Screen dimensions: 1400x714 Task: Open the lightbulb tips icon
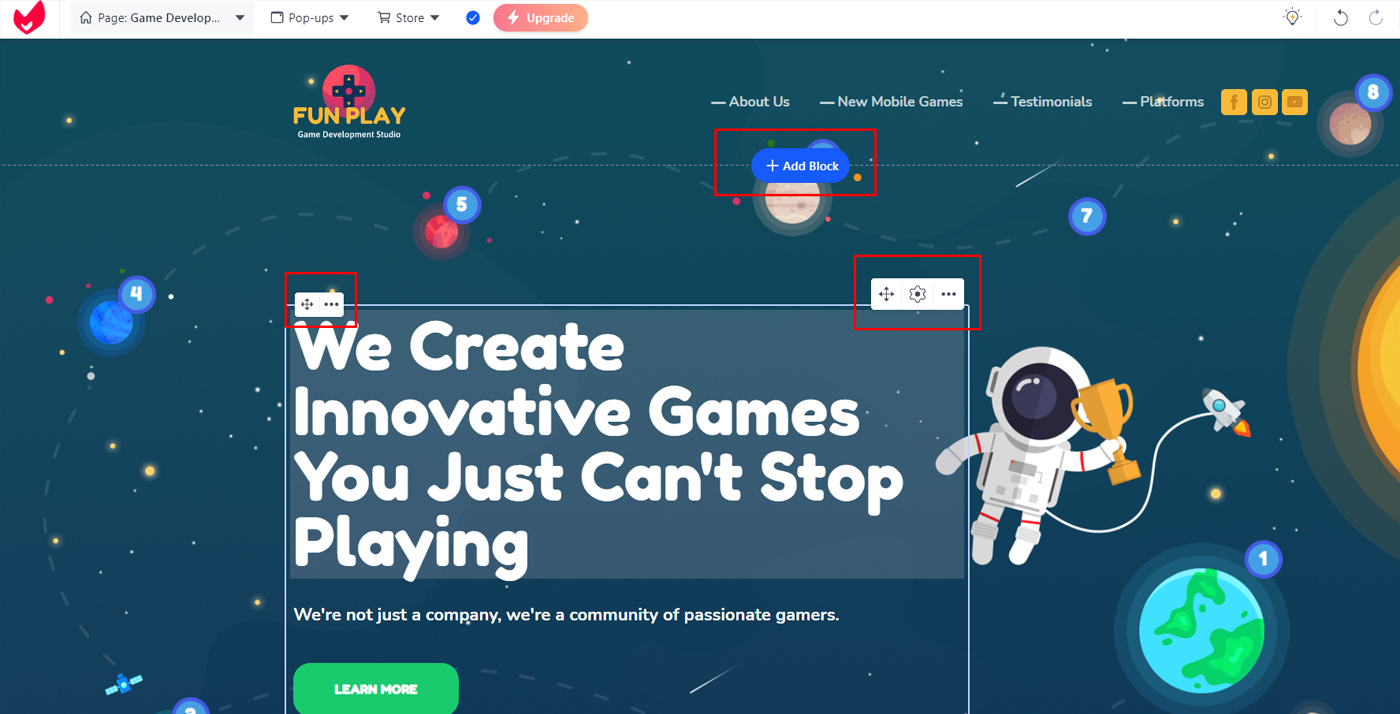1292,17
